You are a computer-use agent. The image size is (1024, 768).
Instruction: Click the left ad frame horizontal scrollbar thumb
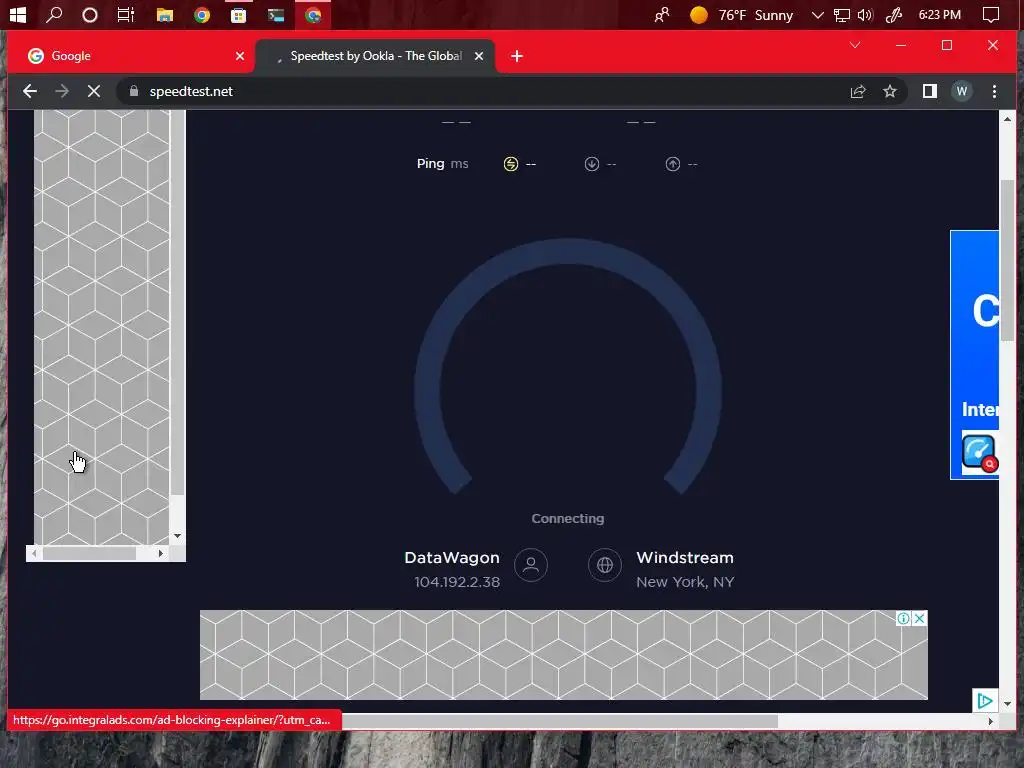[89, 553]
